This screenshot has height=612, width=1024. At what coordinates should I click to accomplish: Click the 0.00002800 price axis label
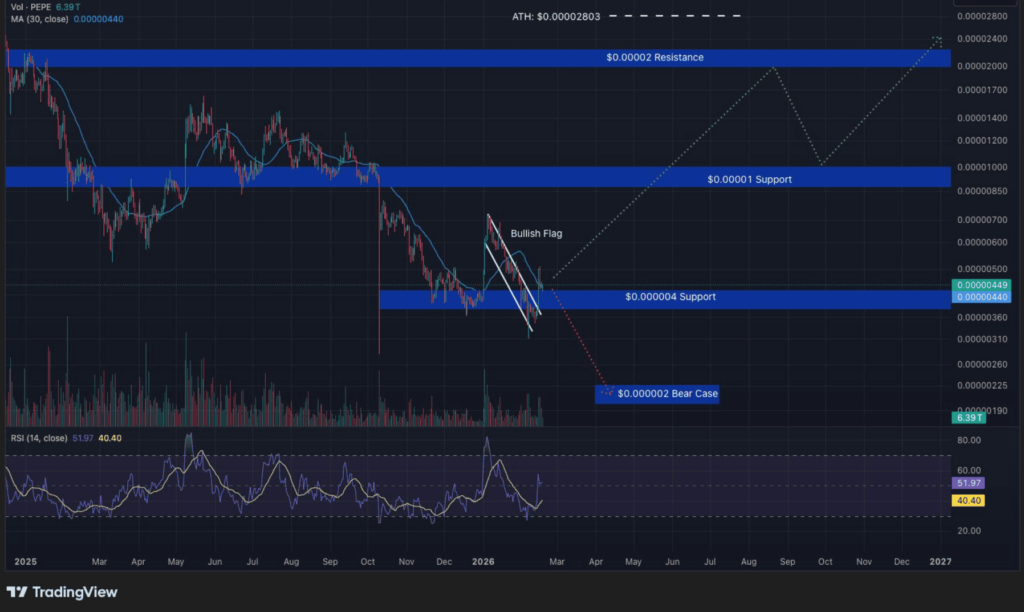coord(982,16)
